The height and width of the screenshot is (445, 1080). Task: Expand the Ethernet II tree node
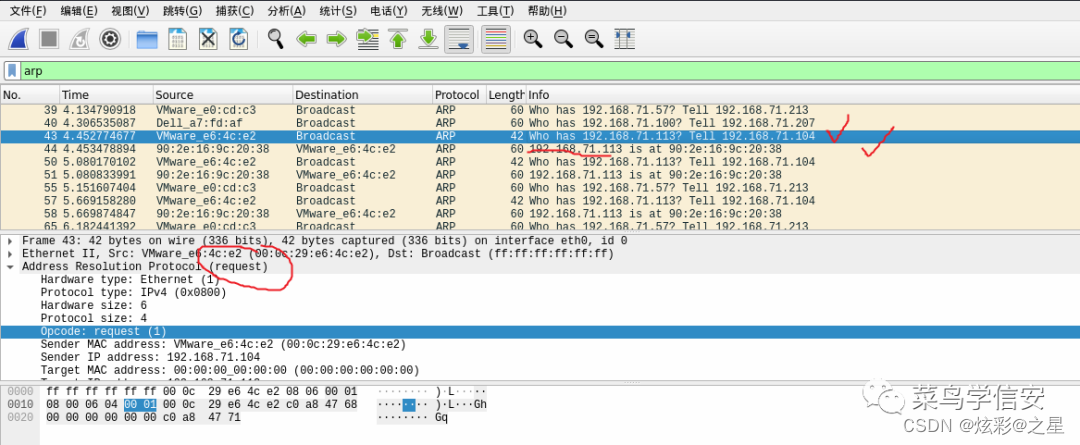pyautogui.click(x=10, y=253)
